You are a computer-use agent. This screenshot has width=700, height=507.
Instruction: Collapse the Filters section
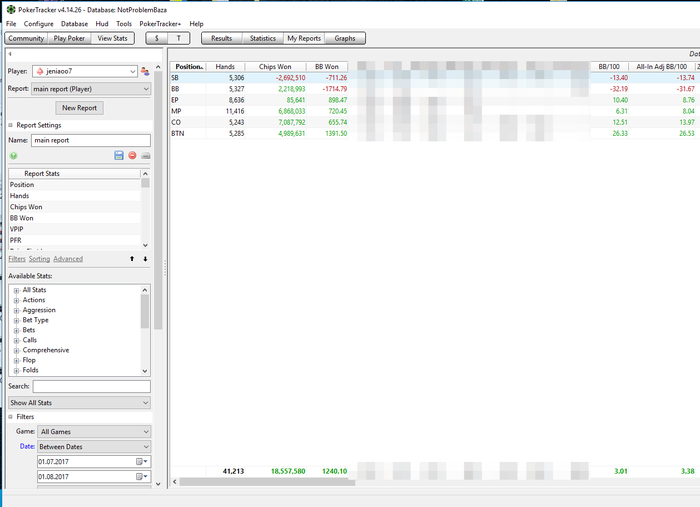pos(10,417)
